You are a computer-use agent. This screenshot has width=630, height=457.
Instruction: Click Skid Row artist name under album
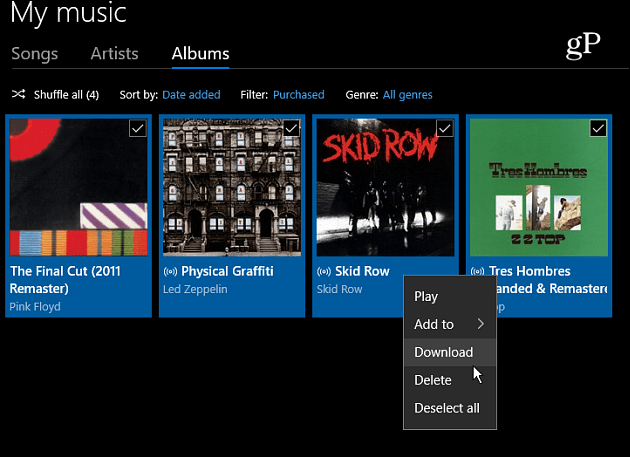coord(340,289)
